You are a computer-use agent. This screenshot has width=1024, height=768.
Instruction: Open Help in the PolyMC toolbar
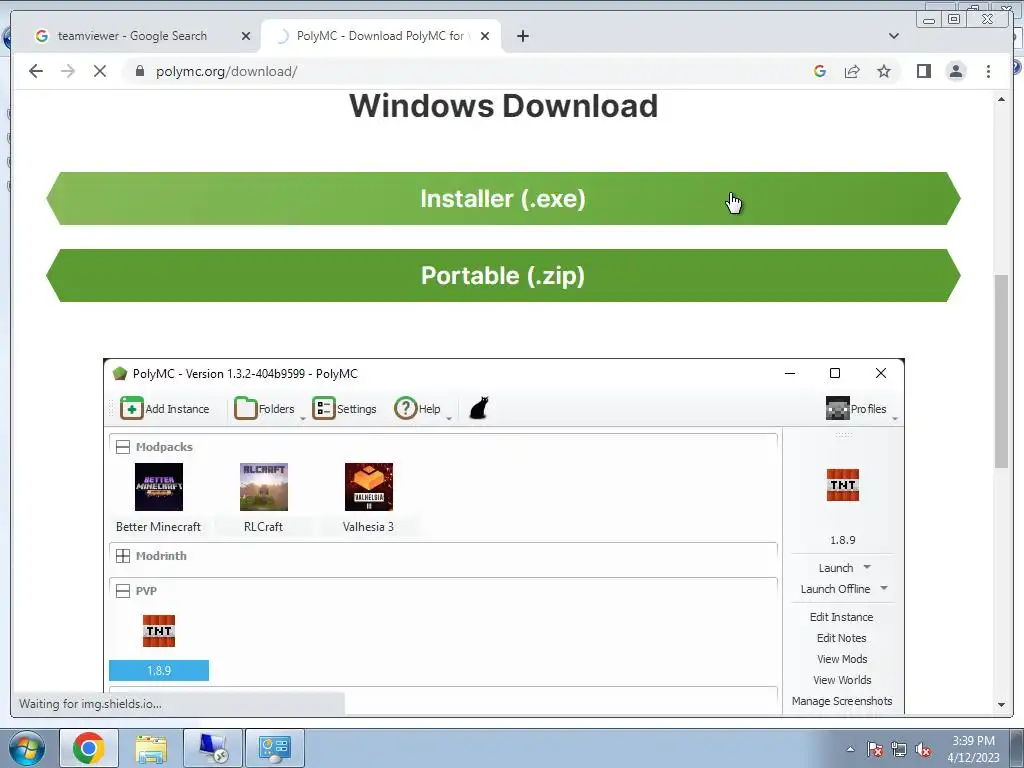(417, 409)
